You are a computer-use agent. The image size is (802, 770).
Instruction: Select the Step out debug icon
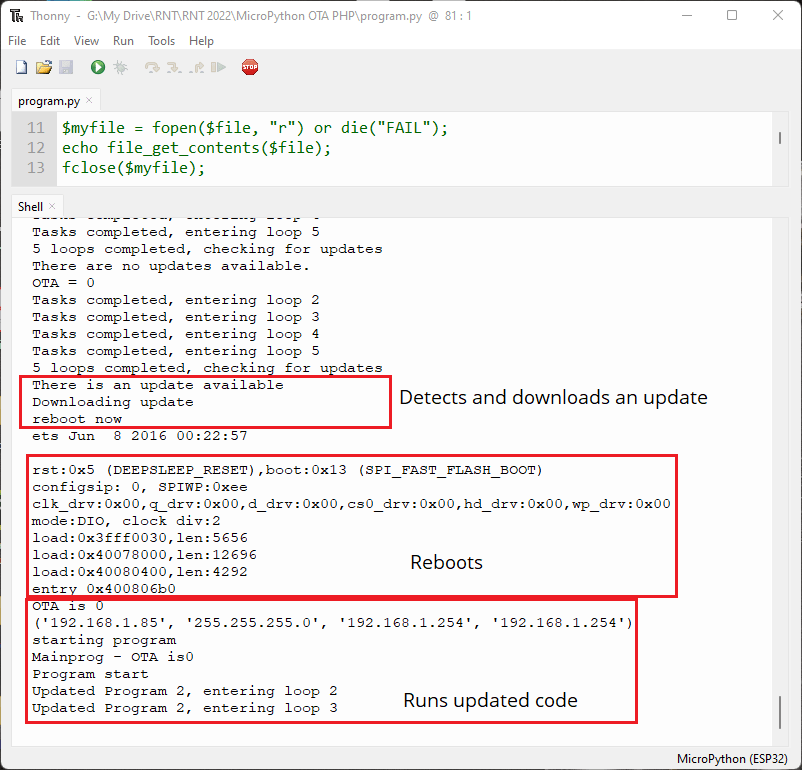[x=198, y=67]
